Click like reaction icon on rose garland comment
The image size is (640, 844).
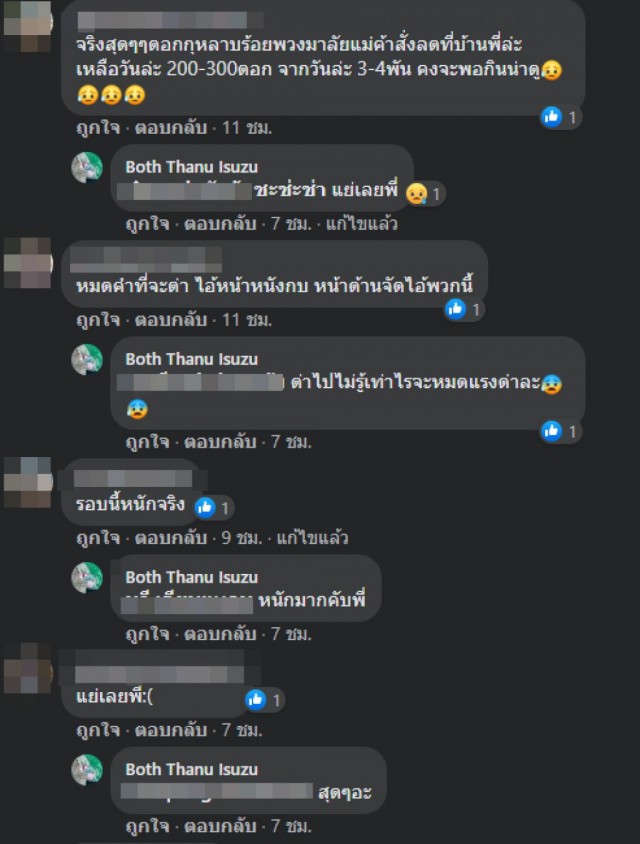[x=552, y=117]
